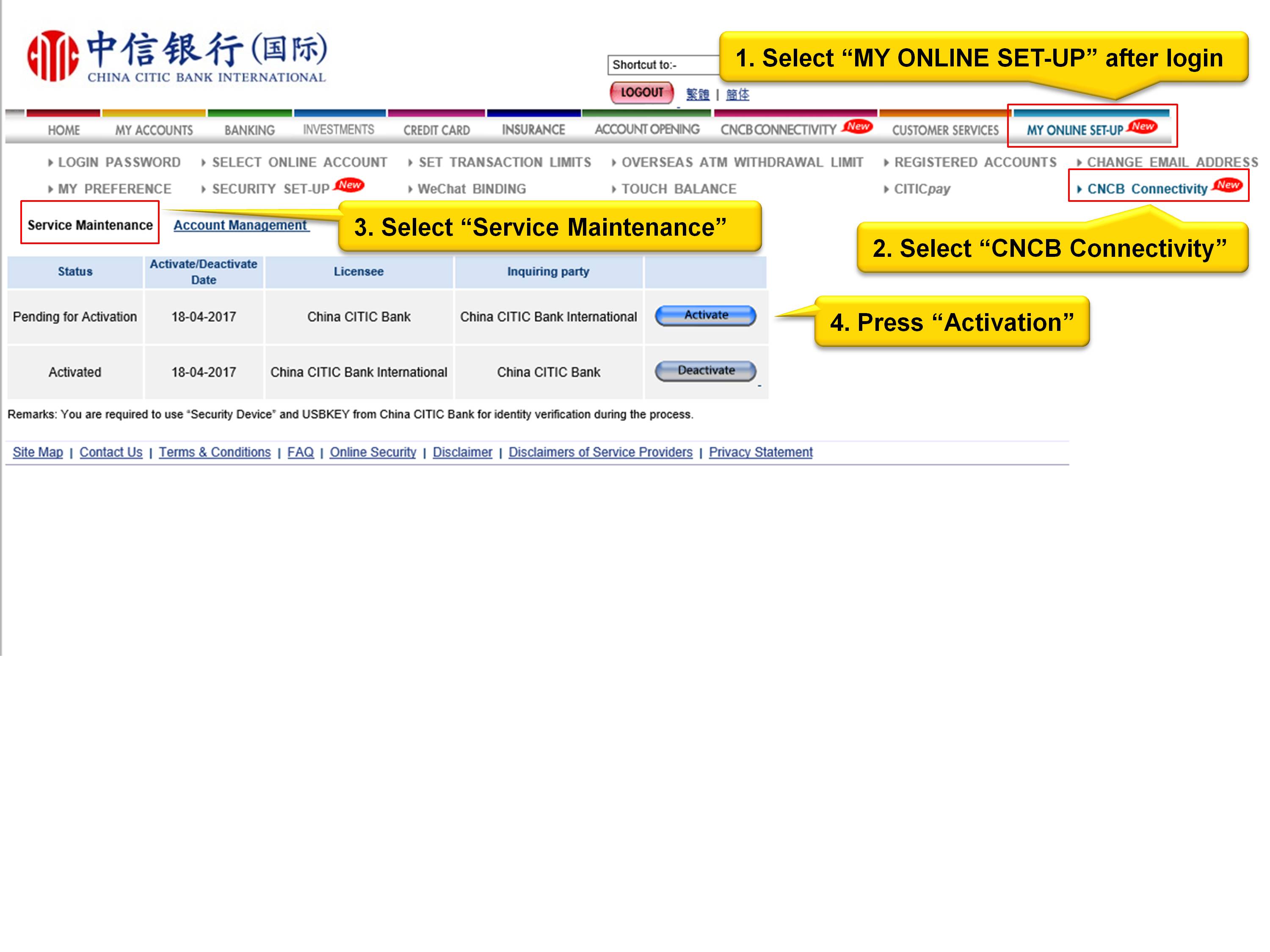Open the CREDIT CARD menu tab
The image size is (1270, 952).
point(436,130)
